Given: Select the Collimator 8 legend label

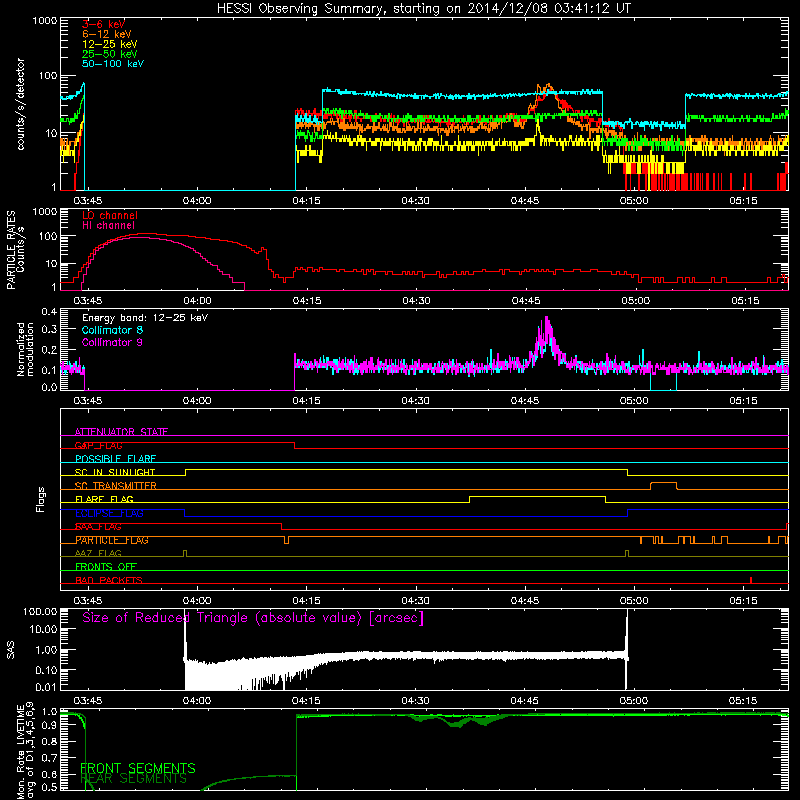Looking at the screenshot, I should (112, 330).
